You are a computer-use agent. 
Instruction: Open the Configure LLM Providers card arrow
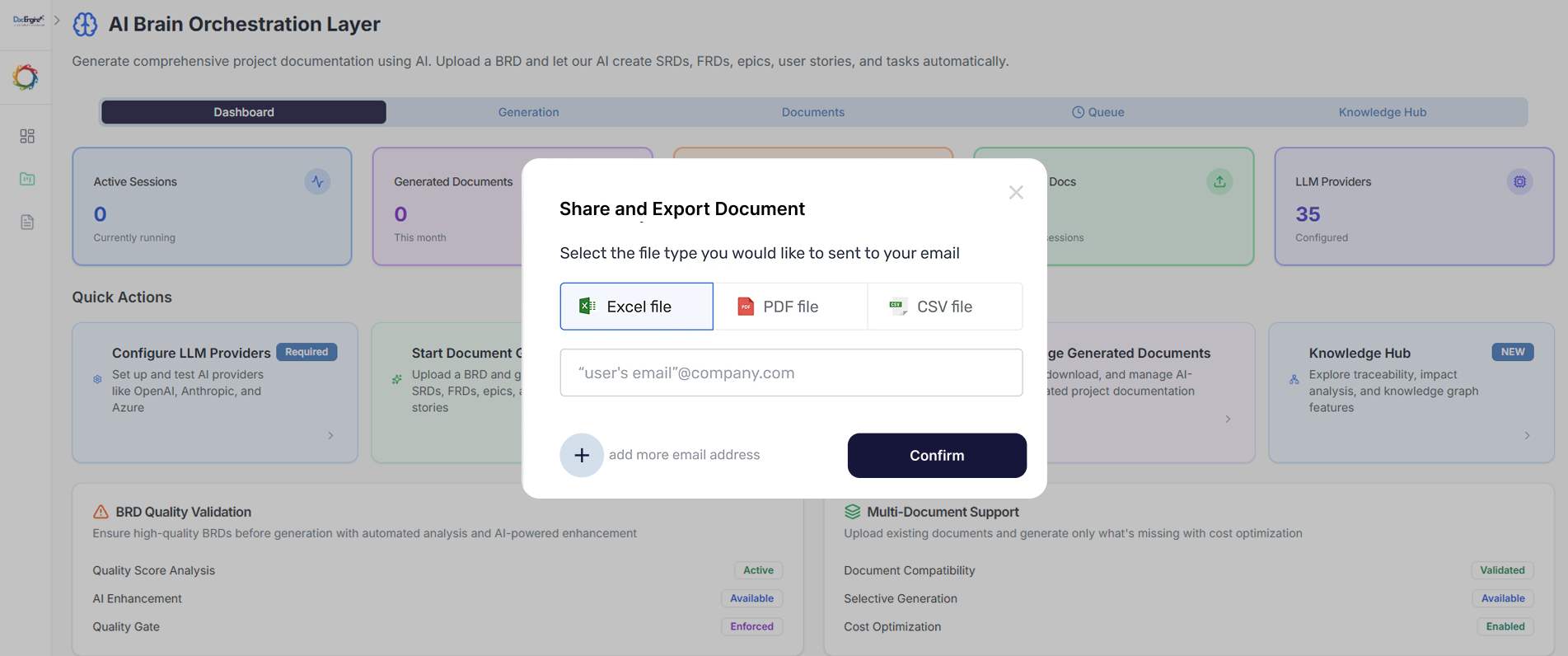[x=331, y=435]
